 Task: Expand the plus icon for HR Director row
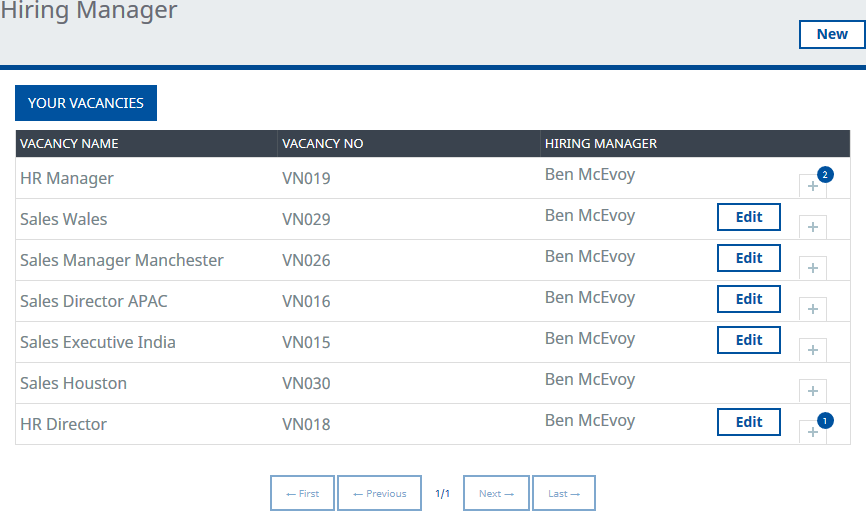pyautogui.click(x=812, y=432)
